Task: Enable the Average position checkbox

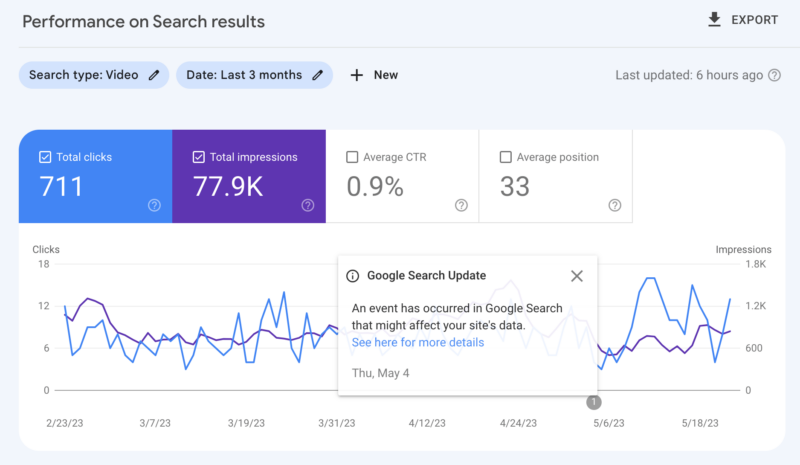Action: [506, 157]
